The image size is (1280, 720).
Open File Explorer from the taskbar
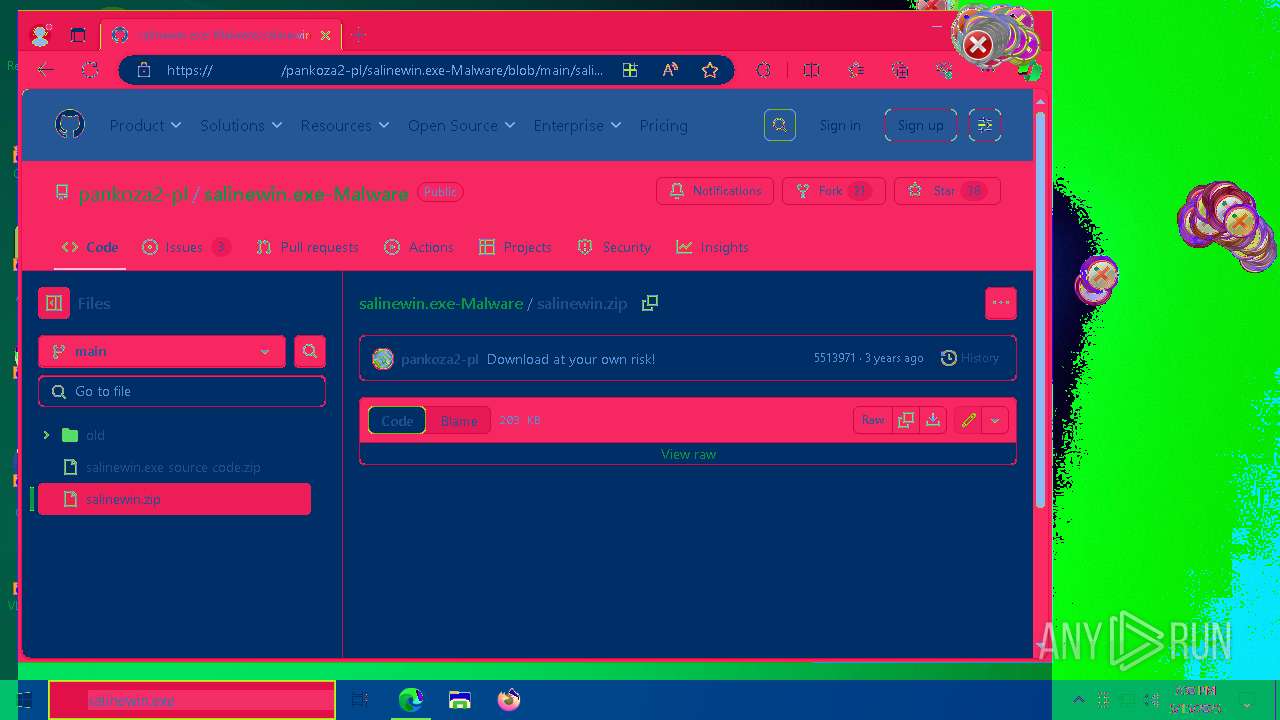(x=460, y=700)
